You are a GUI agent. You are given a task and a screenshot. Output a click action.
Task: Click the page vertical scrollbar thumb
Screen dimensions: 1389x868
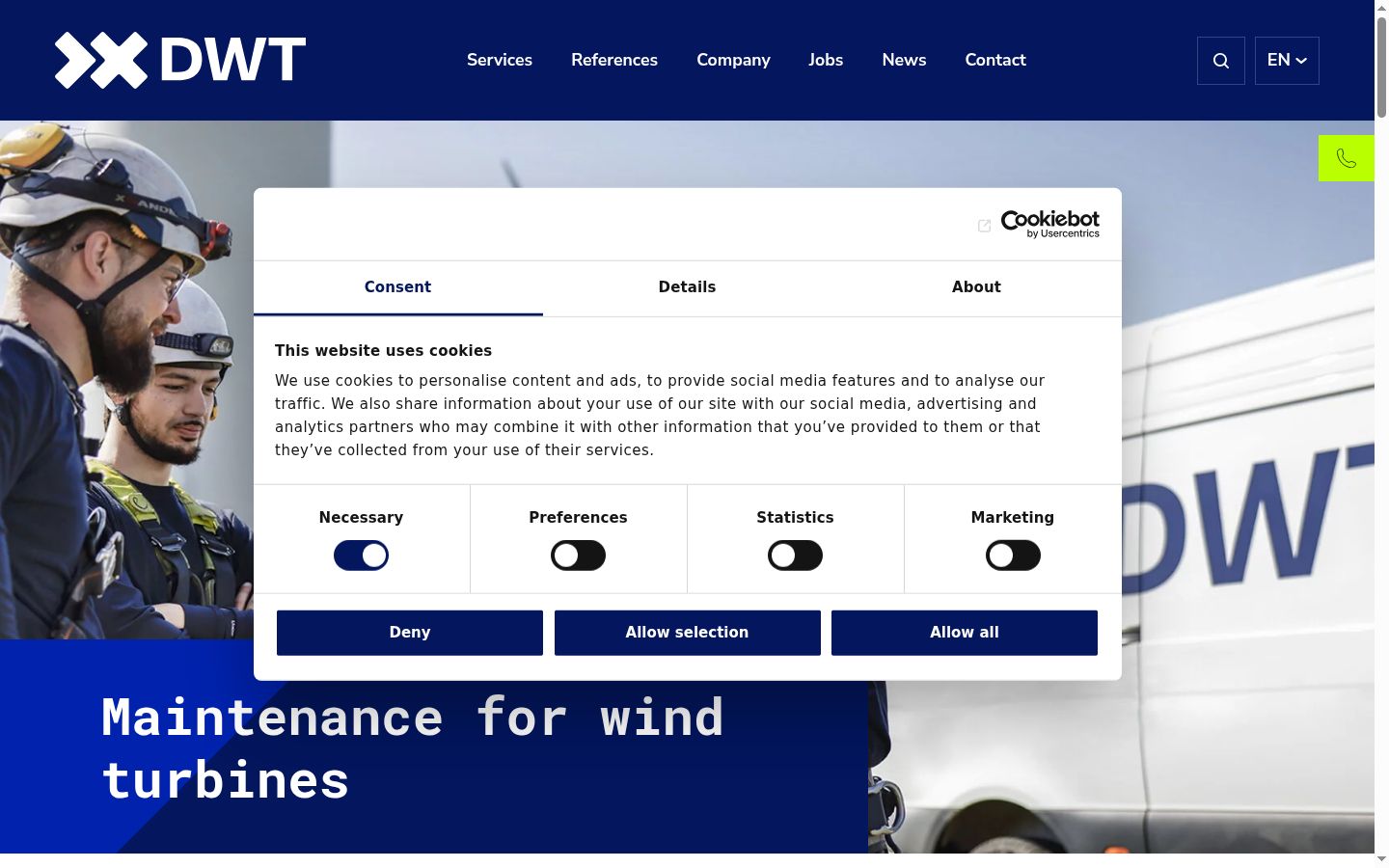1381,68
